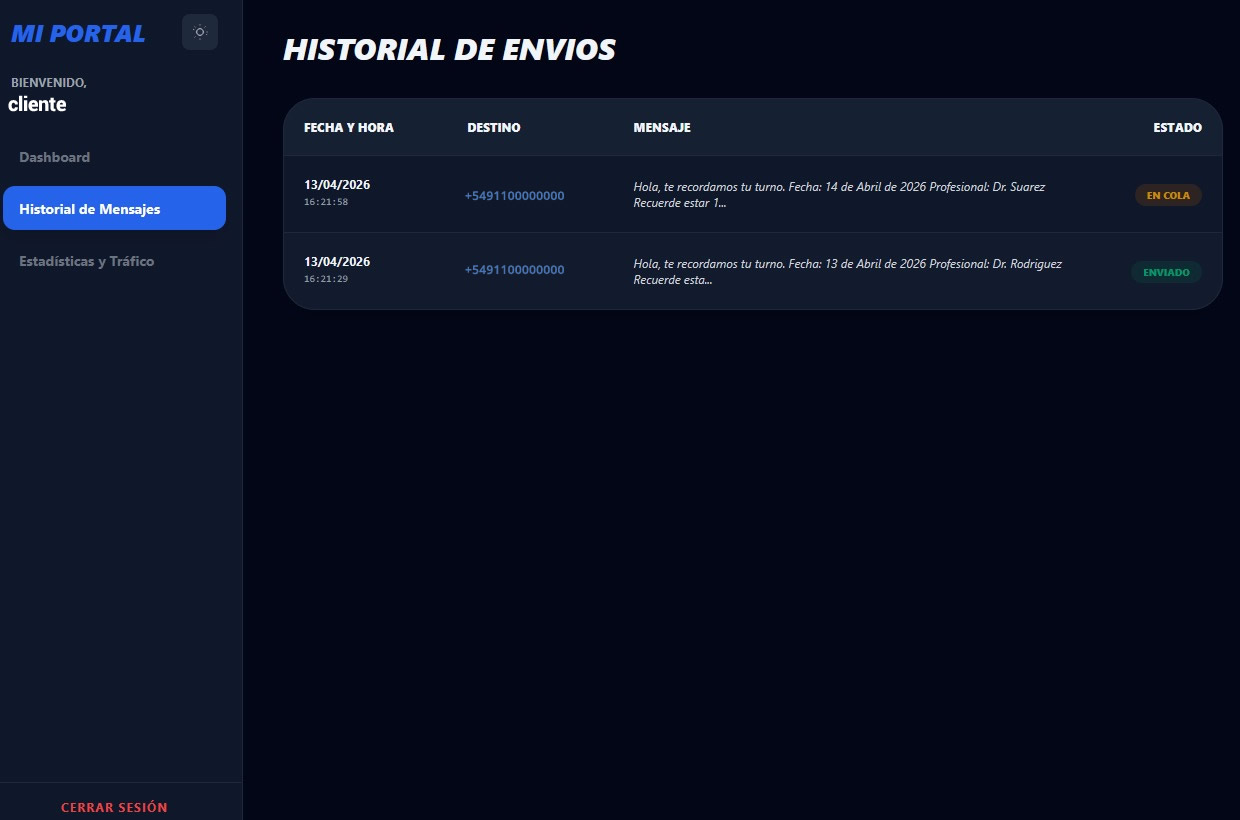Click the 16:21:29 timestamp entry

326,279
